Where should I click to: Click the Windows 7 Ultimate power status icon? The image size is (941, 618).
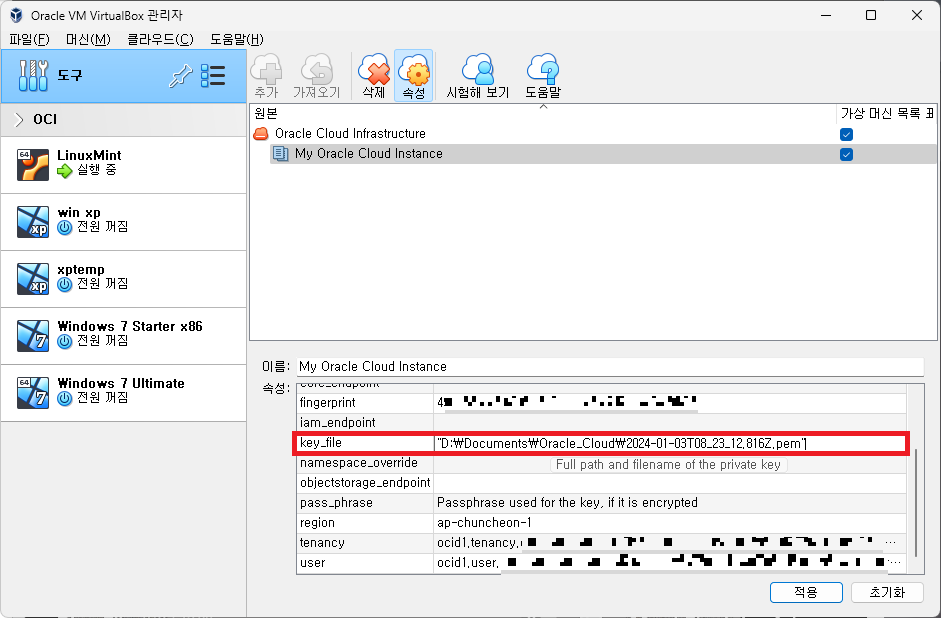pyautogui.click(x=65, y=399)
